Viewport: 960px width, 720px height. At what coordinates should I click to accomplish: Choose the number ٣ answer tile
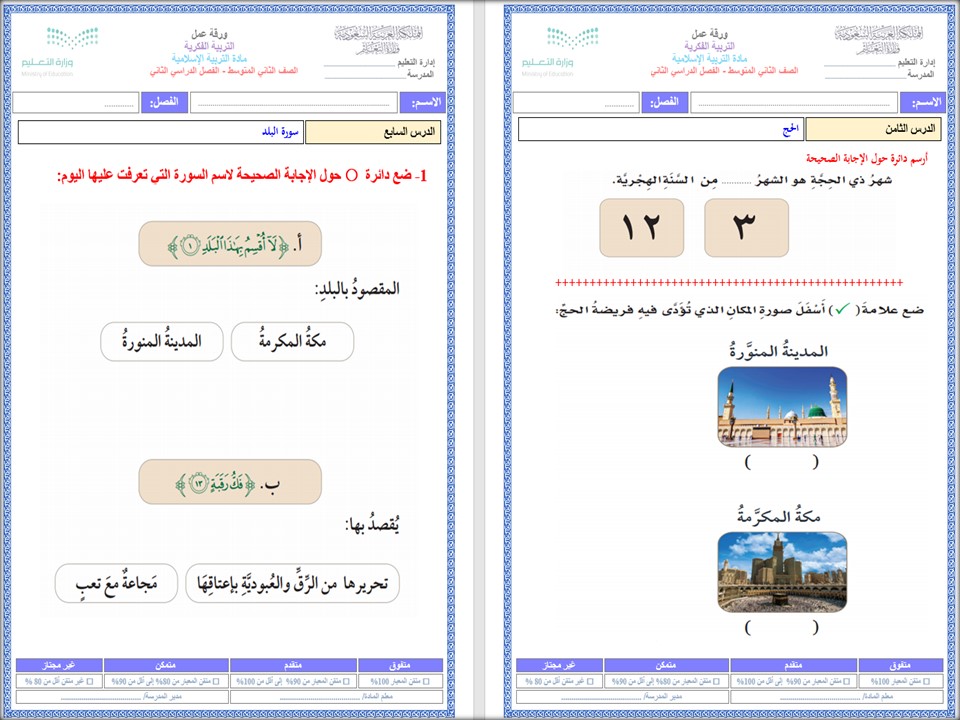click(x=746, y=228)
